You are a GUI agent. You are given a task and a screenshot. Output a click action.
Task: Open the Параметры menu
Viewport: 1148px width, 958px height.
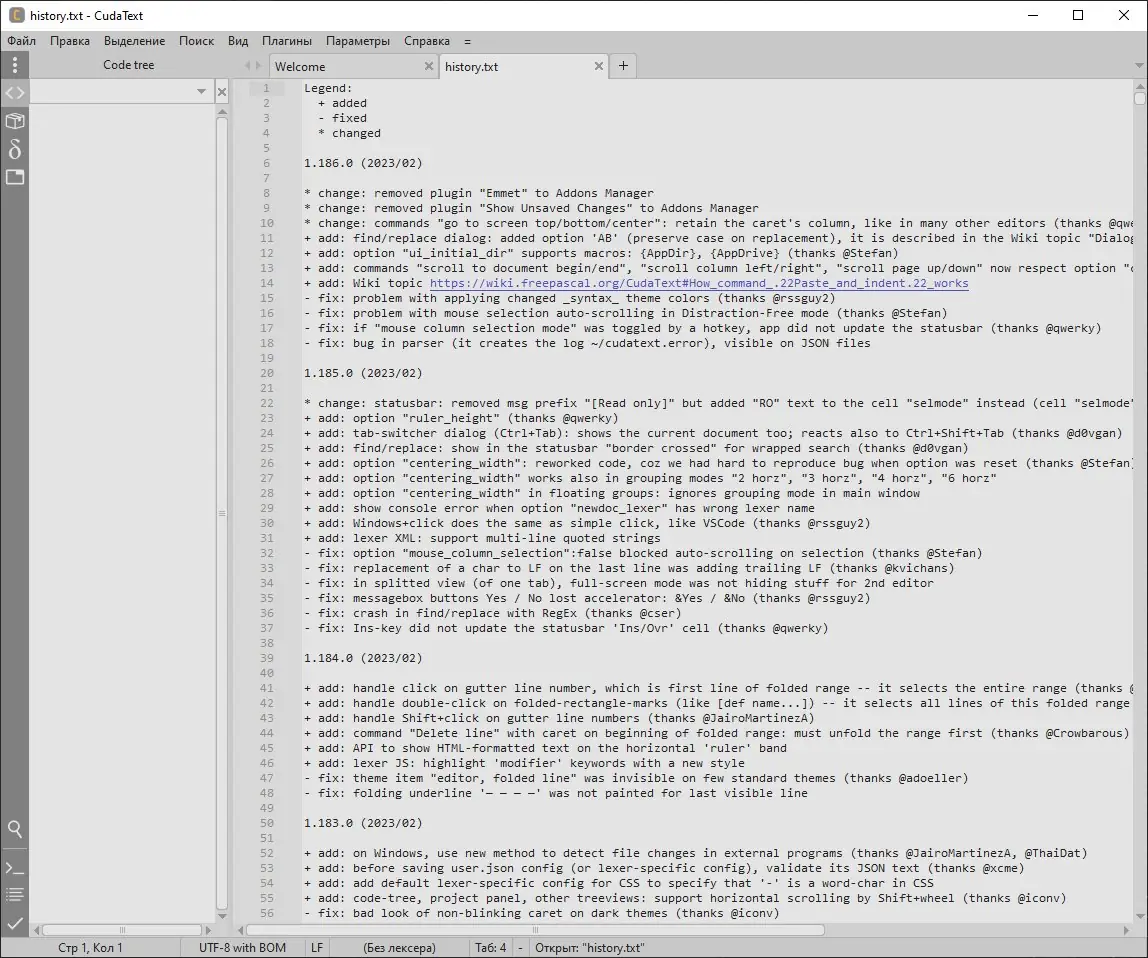point(357,41)
